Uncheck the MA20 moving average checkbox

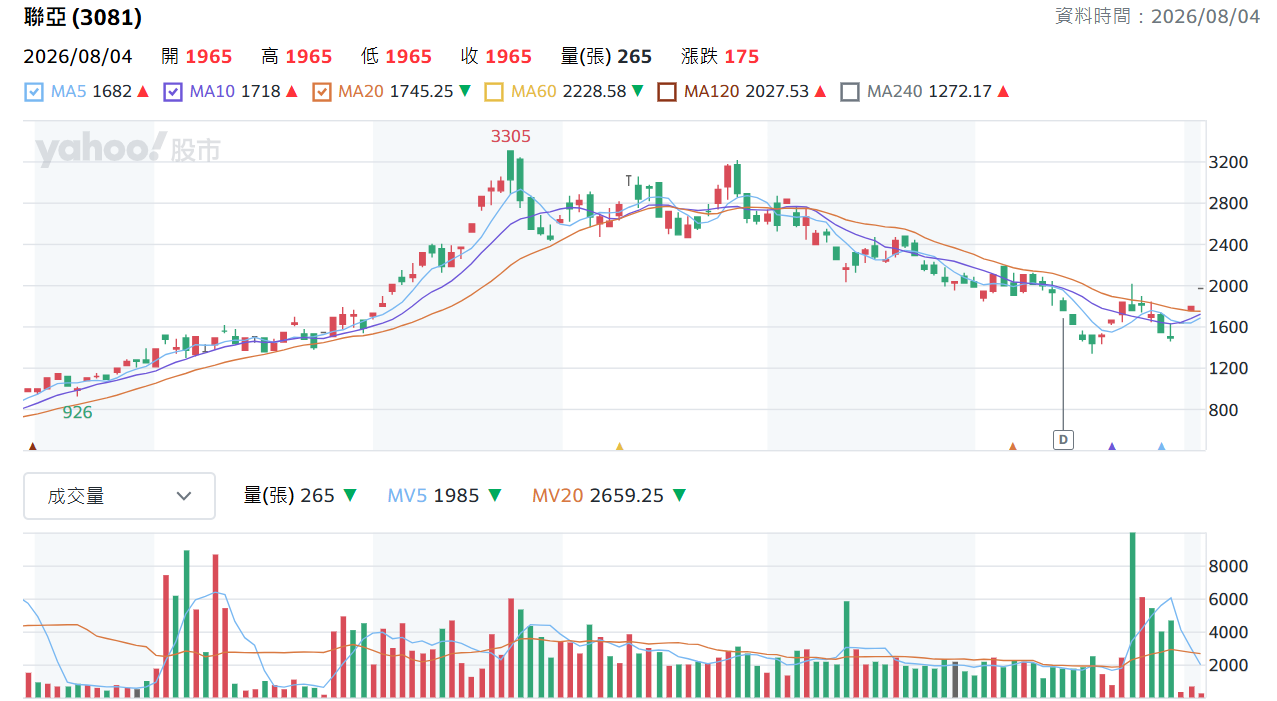click(321, 92)
